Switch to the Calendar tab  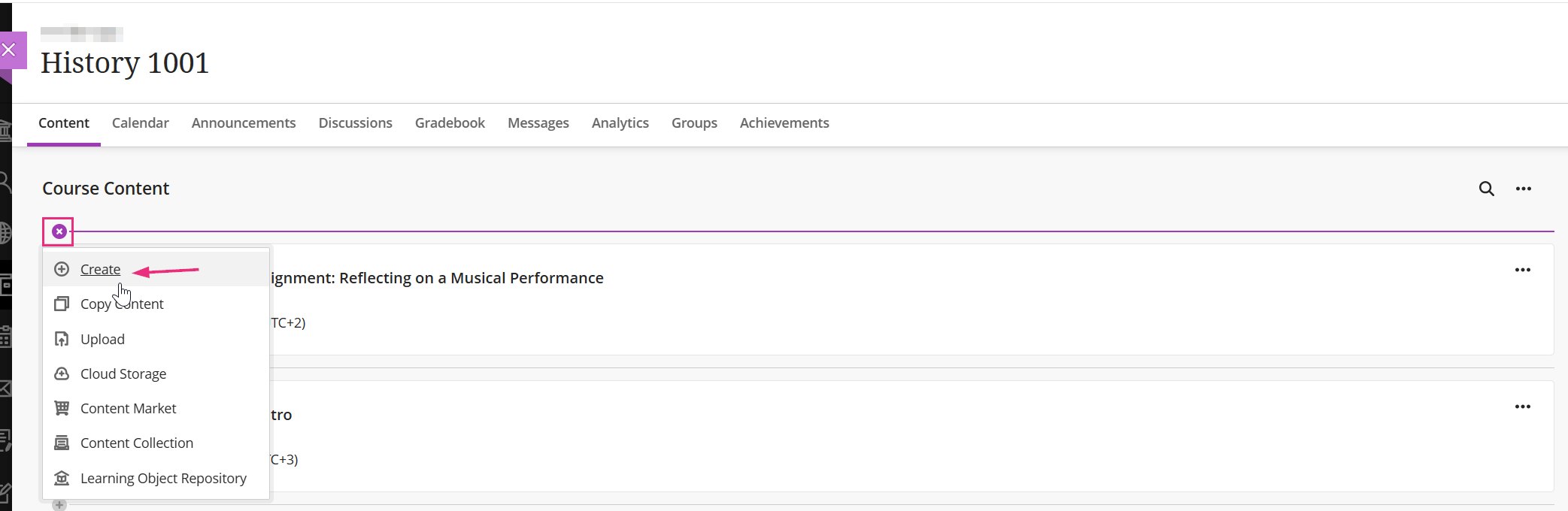pos(141,123)
